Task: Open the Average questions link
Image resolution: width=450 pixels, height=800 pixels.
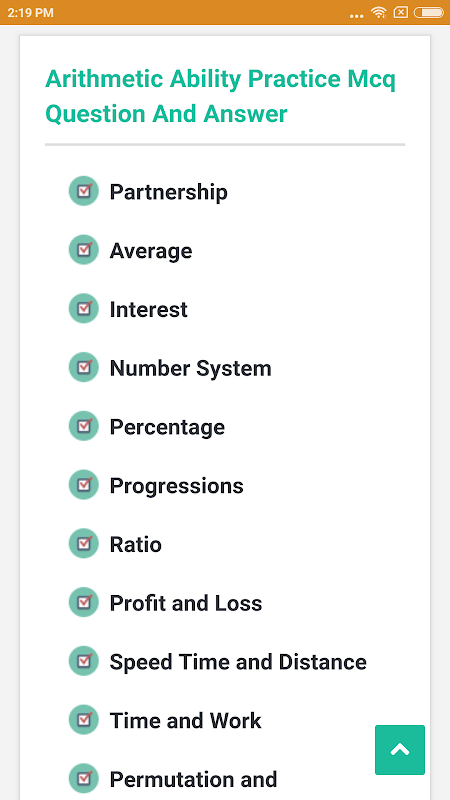Action: [x=151, y=251]
